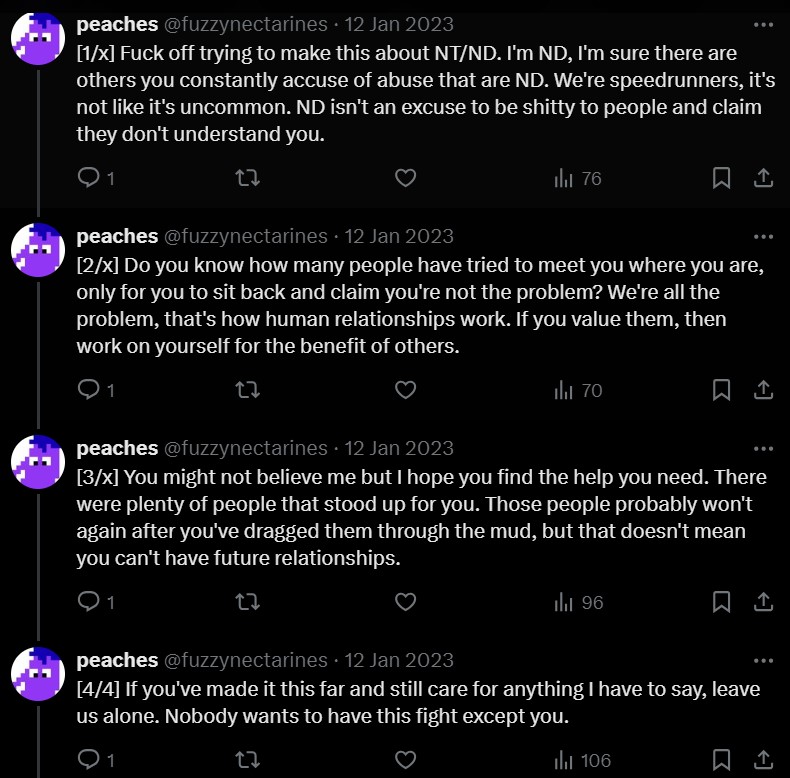Open more options on [2/x] tweet

click(x=763, y=237)
